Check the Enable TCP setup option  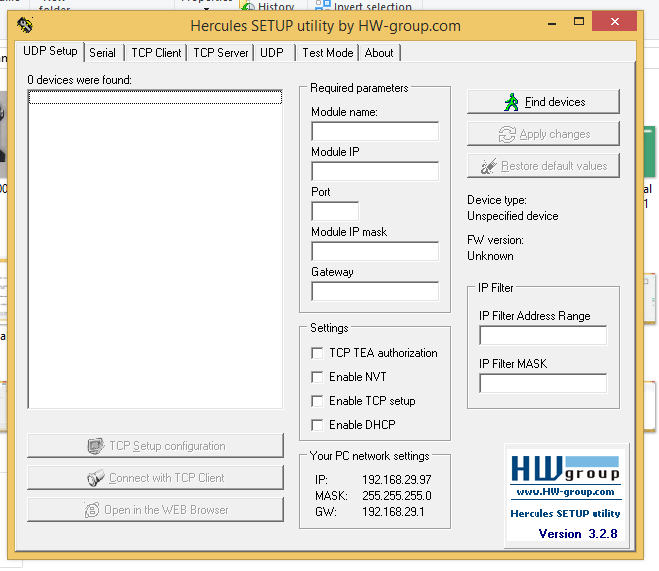(x=317, y=401)
